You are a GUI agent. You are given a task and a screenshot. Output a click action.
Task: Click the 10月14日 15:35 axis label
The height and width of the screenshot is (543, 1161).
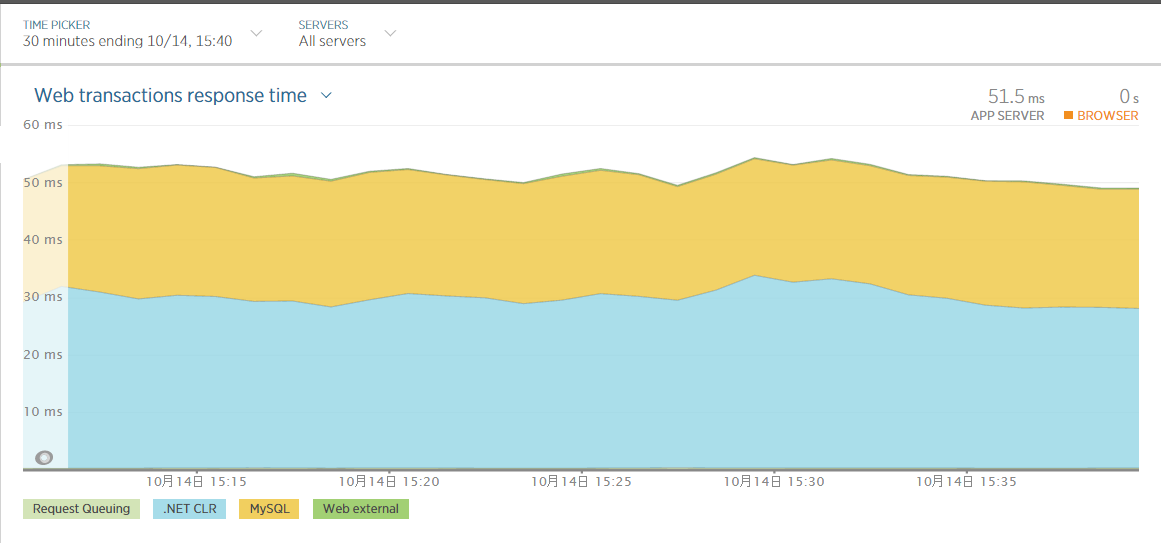click(966, 482)
